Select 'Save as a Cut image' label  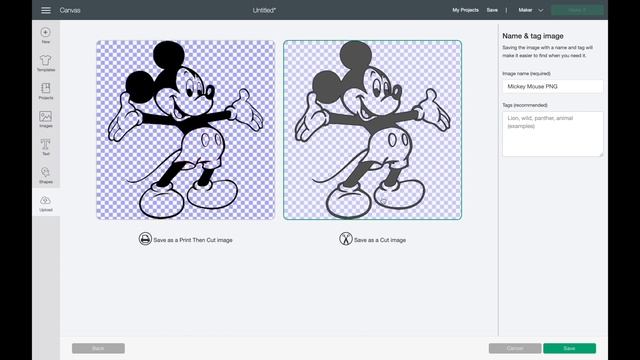[x=380, y=240]
